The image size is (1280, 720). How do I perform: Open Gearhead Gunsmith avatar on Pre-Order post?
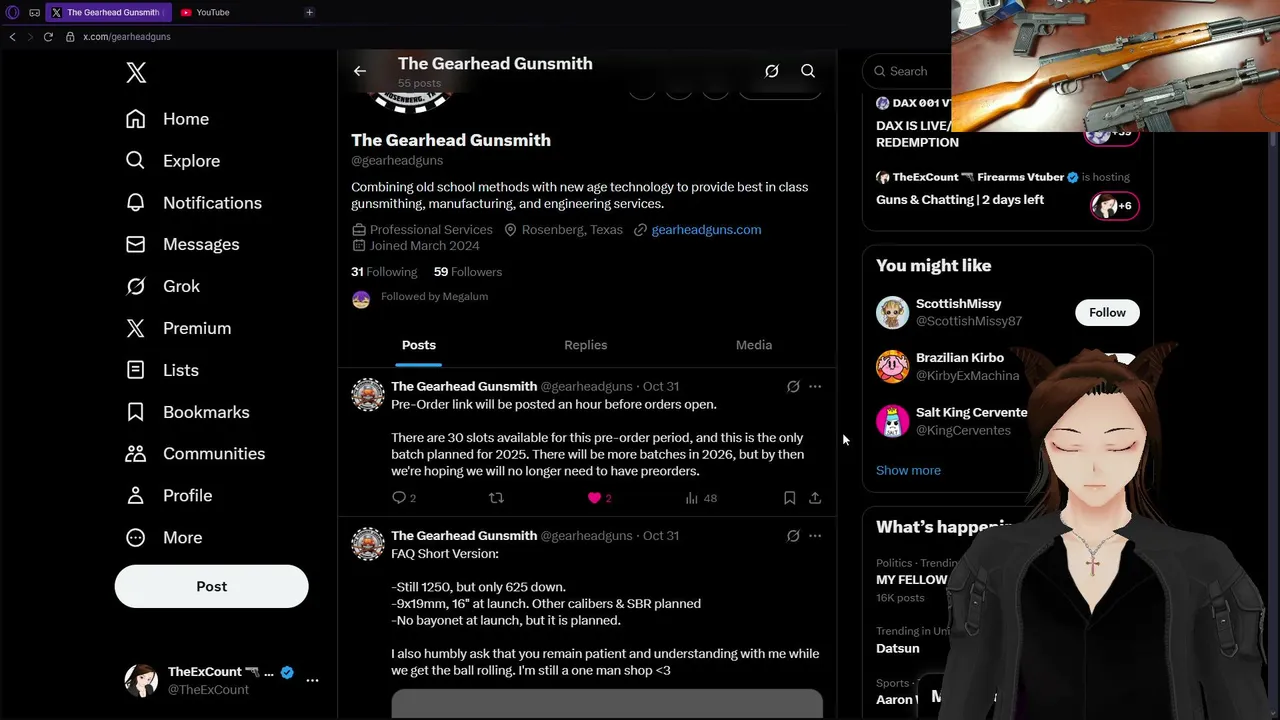[368, 395]
